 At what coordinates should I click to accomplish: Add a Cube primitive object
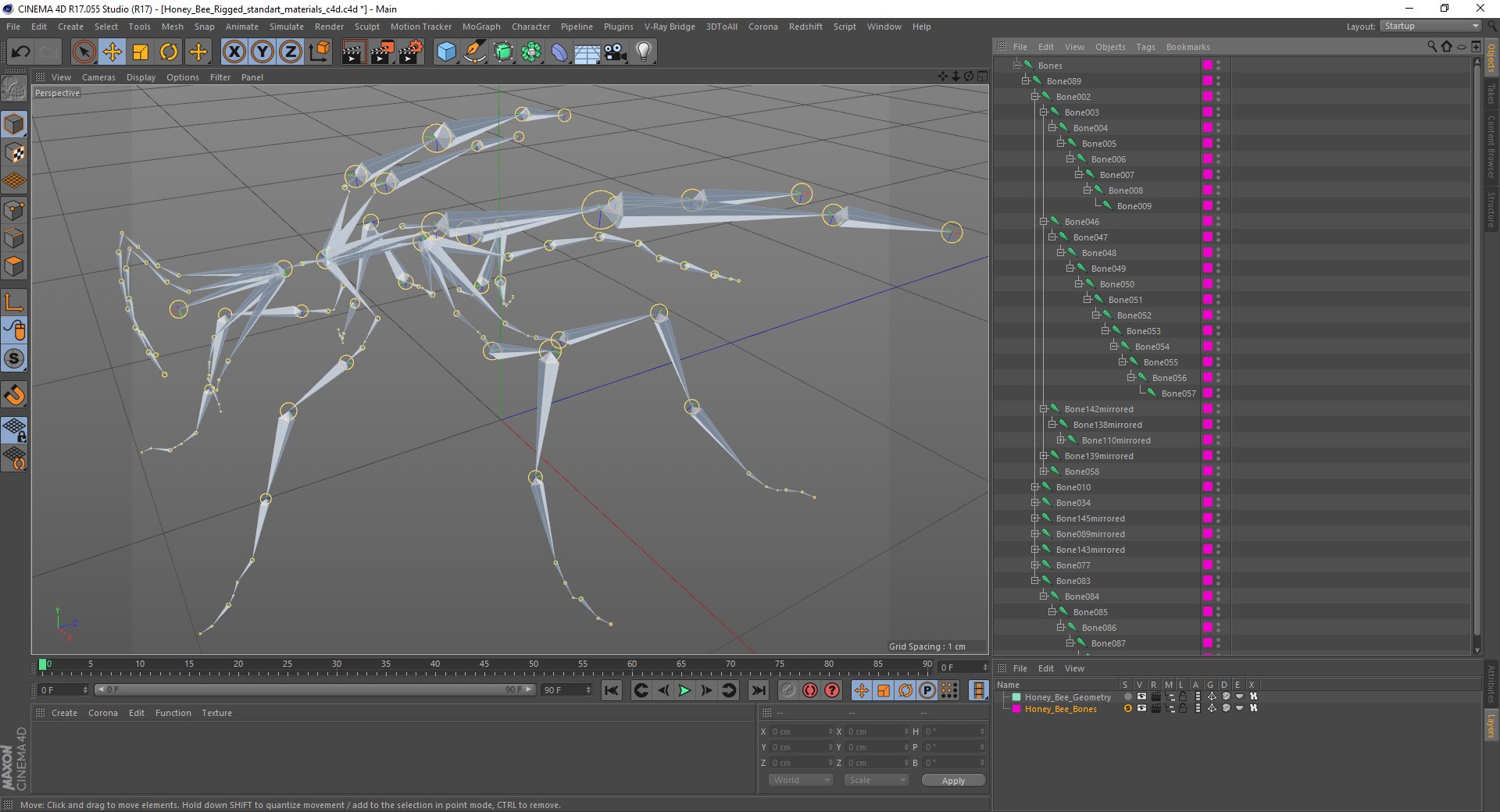pyautogui.click(x=446, y=52)
